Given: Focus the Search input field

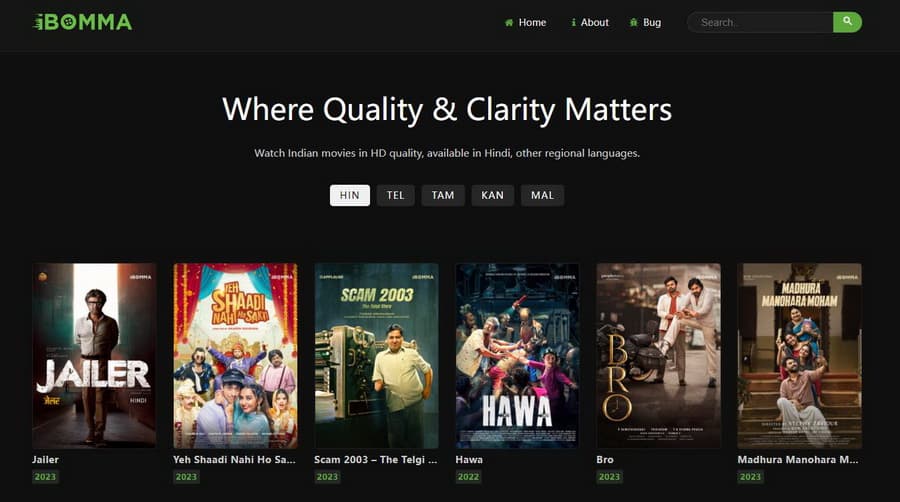Looking at the screenshot, I should tap(761, 22).
